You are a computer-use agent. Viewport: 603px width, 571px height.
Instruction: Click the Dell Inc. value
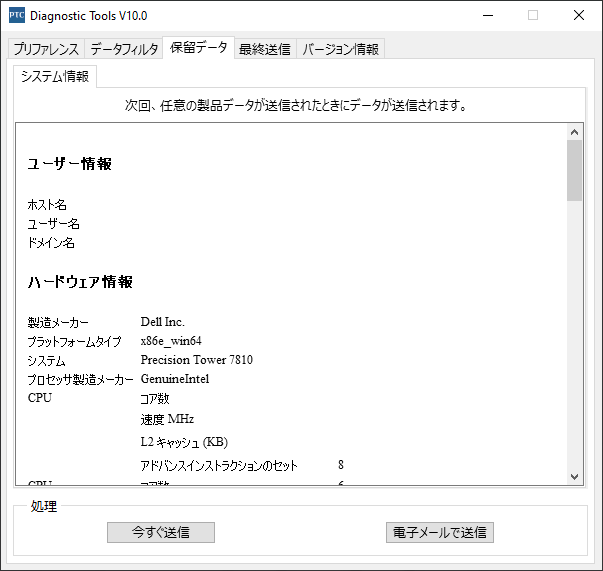tap(162, 322)
